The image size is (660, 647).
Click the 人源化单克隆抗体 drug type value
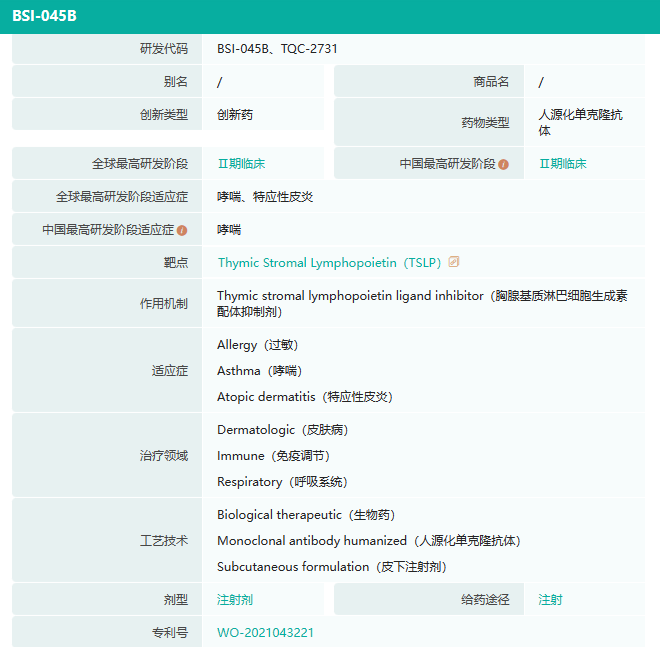[580, 122]
